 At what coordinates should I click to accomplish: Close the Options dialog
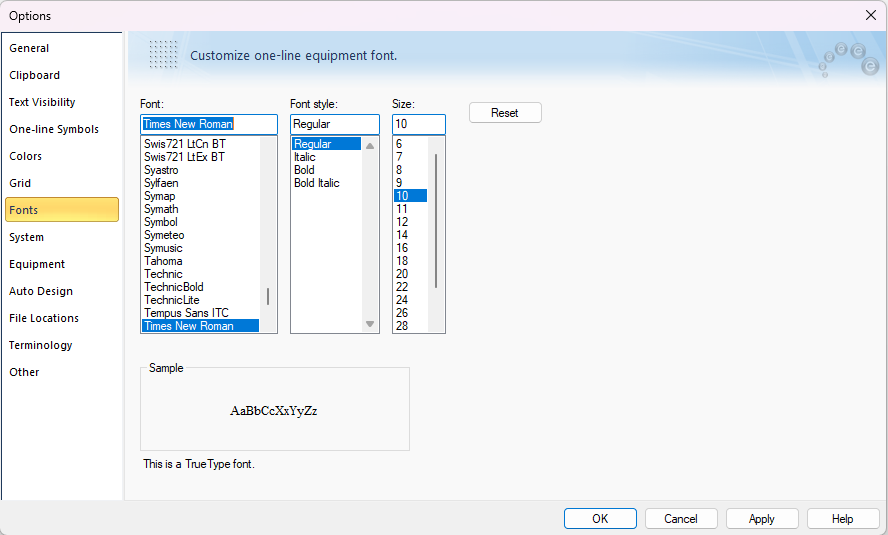pyautogui.click(x=871, y=15)
